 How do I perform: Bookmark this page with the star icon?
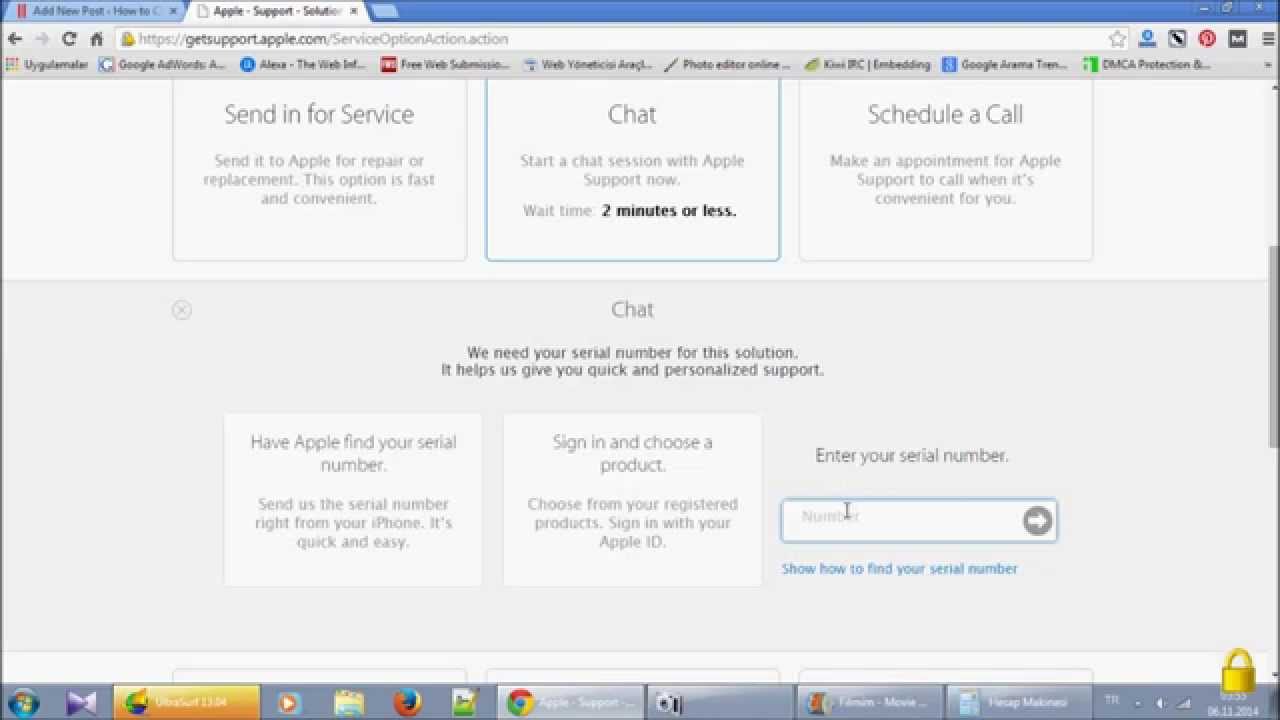click(1117, 39)
